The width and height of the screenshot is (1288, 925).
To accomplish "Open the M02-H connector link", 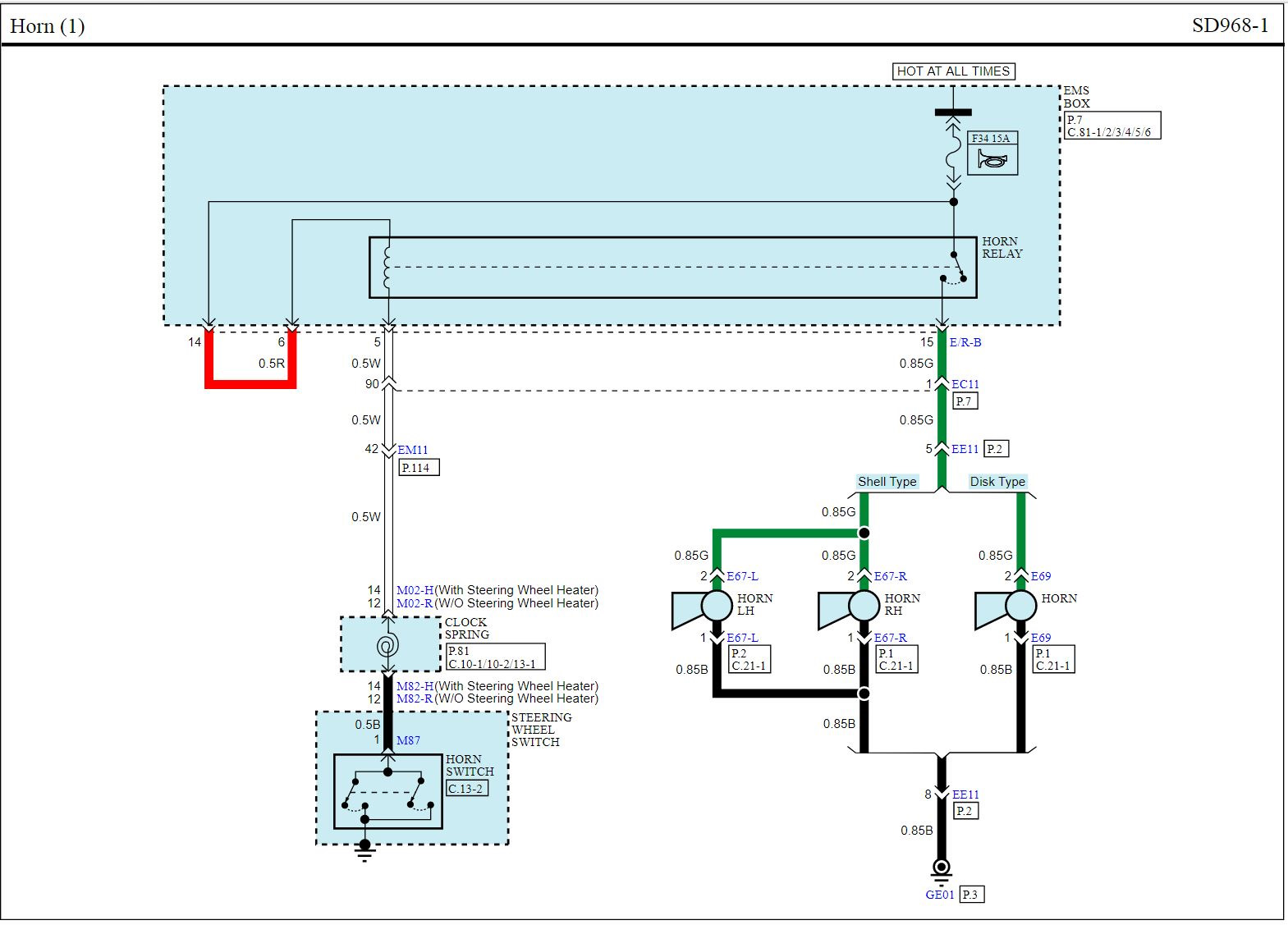I will click(415, 590).
